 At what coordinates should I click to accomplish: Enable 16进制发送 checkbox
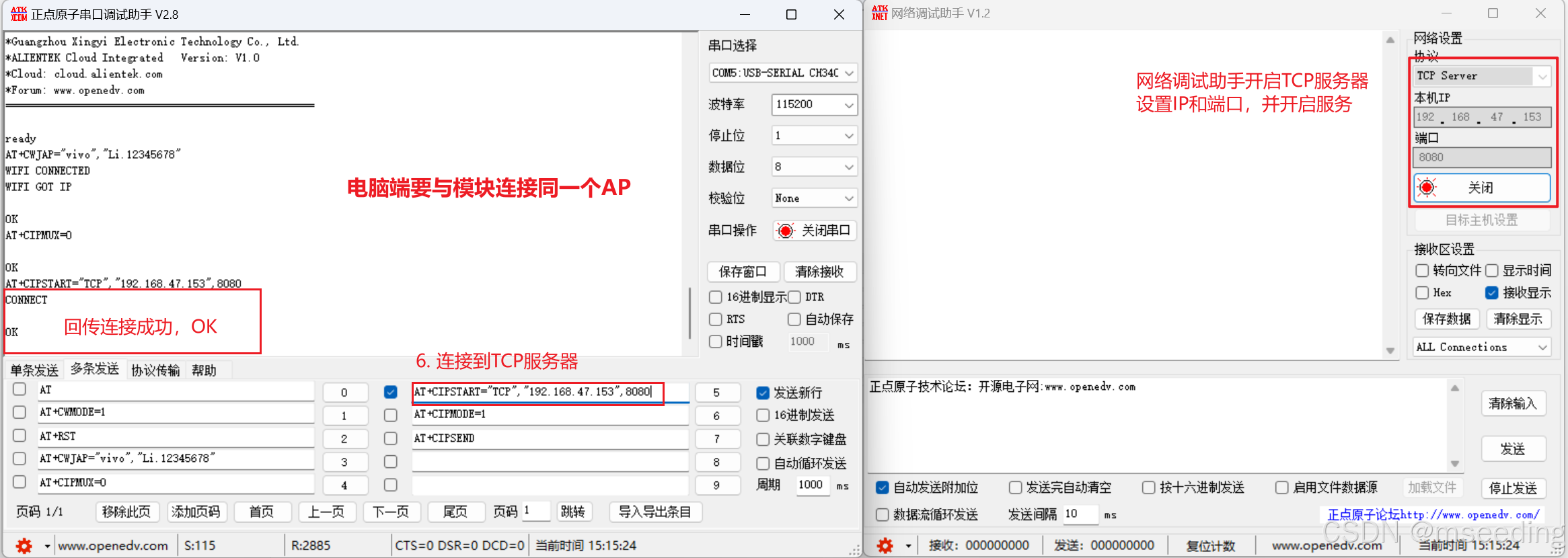[763, 415]
